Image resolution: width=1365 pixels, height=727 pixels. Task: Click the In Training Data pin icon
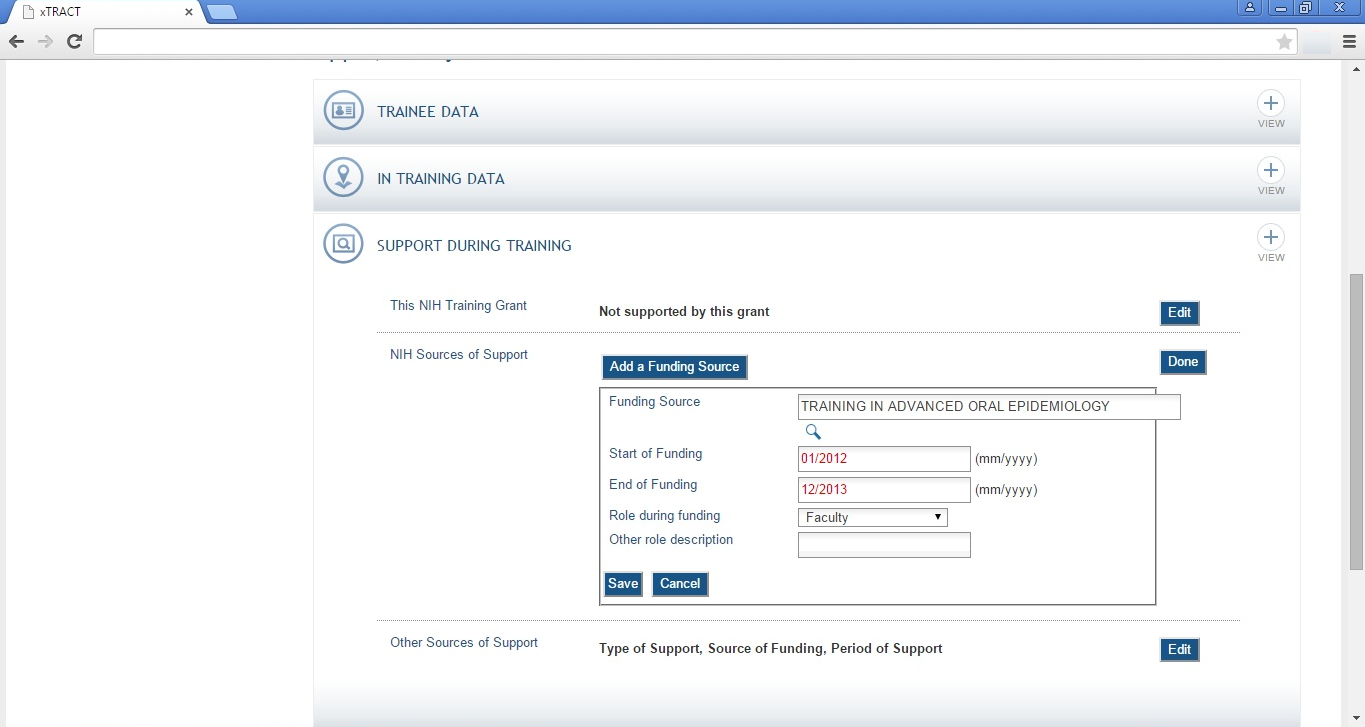pyautogui.click(x=343, y=178)
